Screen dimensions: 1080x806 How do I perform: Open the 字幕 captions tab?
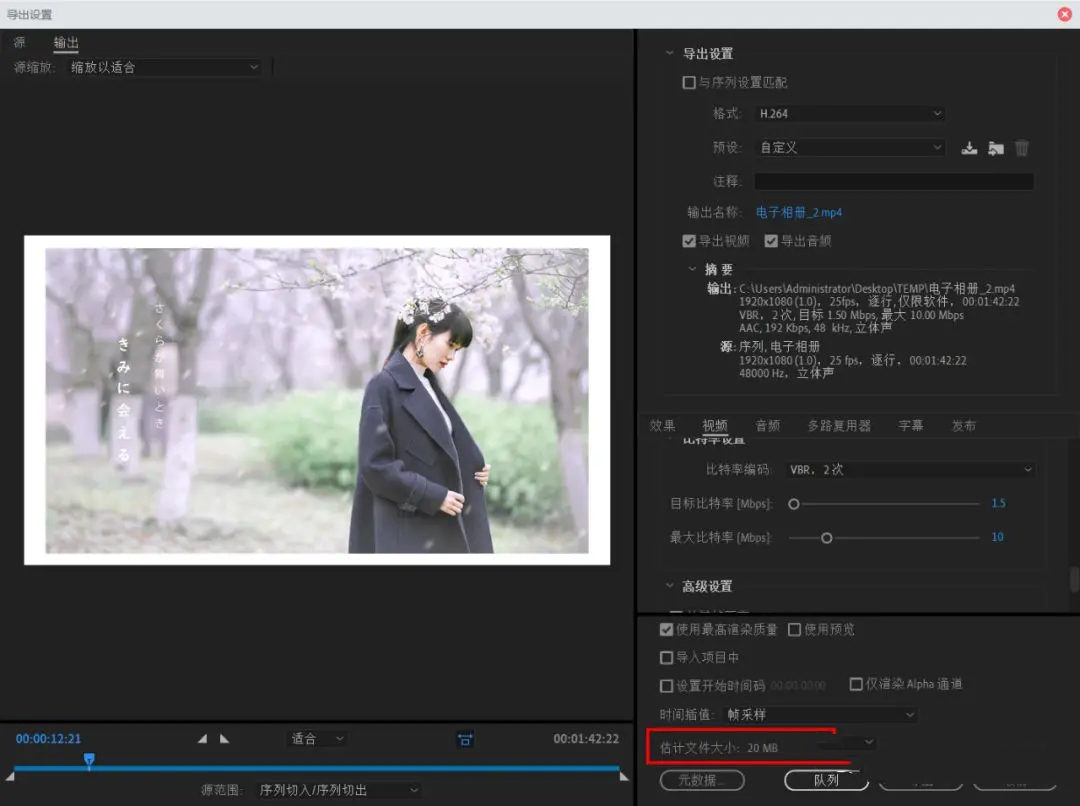pos(911,426)
